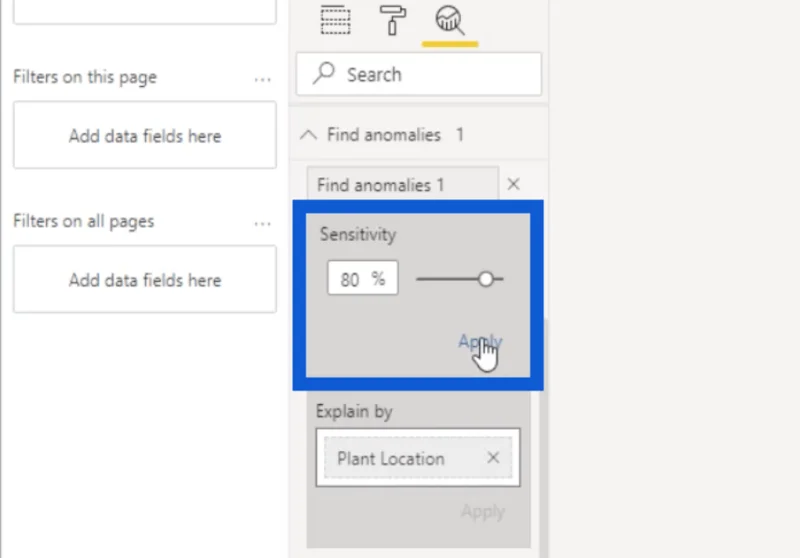Apply the Sensitivity setting
800x558 pixels.
(x=480, y=341)
